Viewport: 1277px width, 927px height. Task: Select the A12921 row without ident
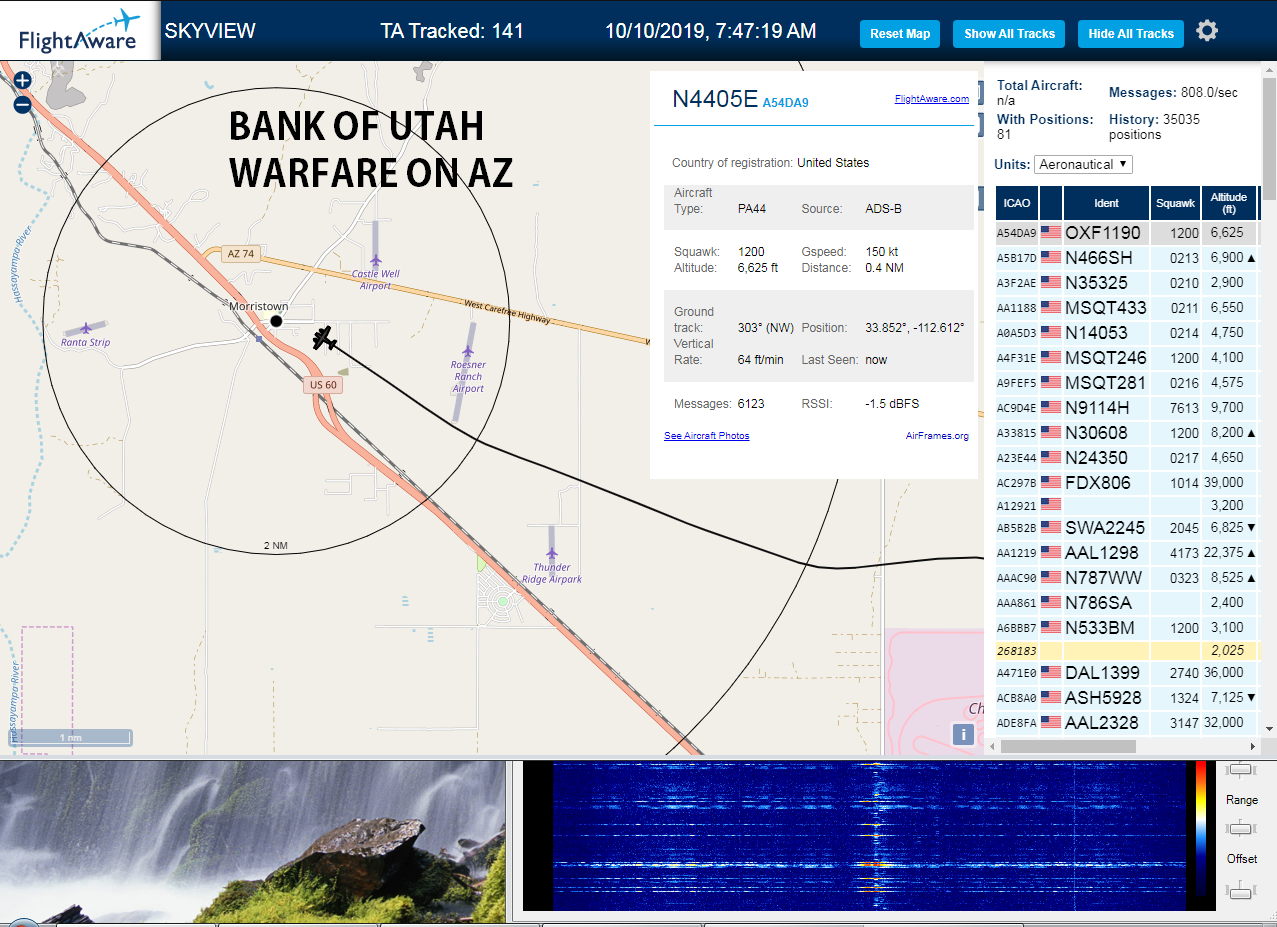click(x=1126, y=505)
